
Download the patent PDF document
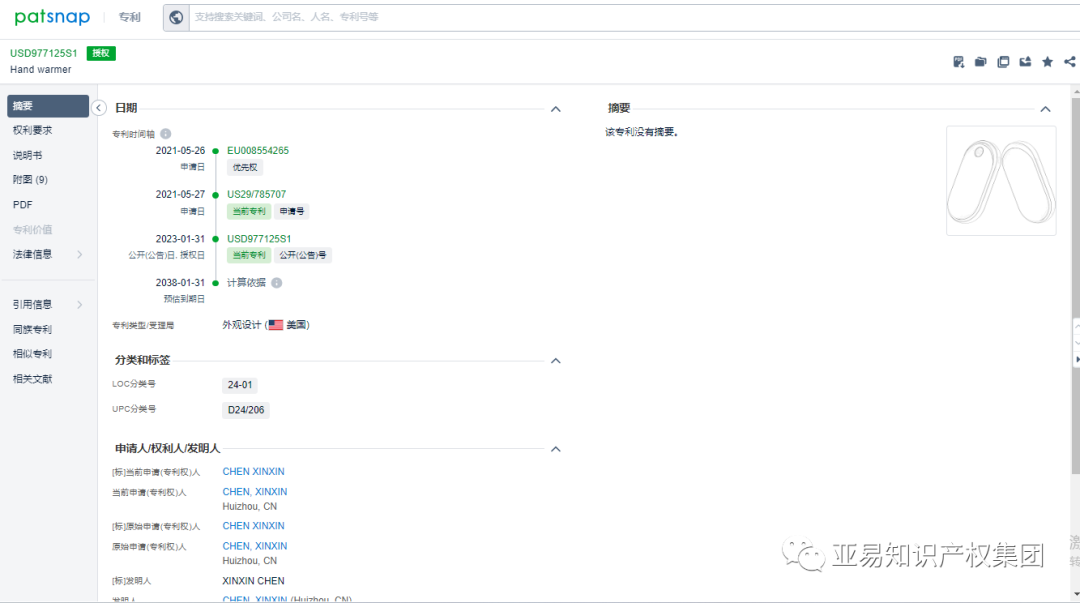pos(958,62)
